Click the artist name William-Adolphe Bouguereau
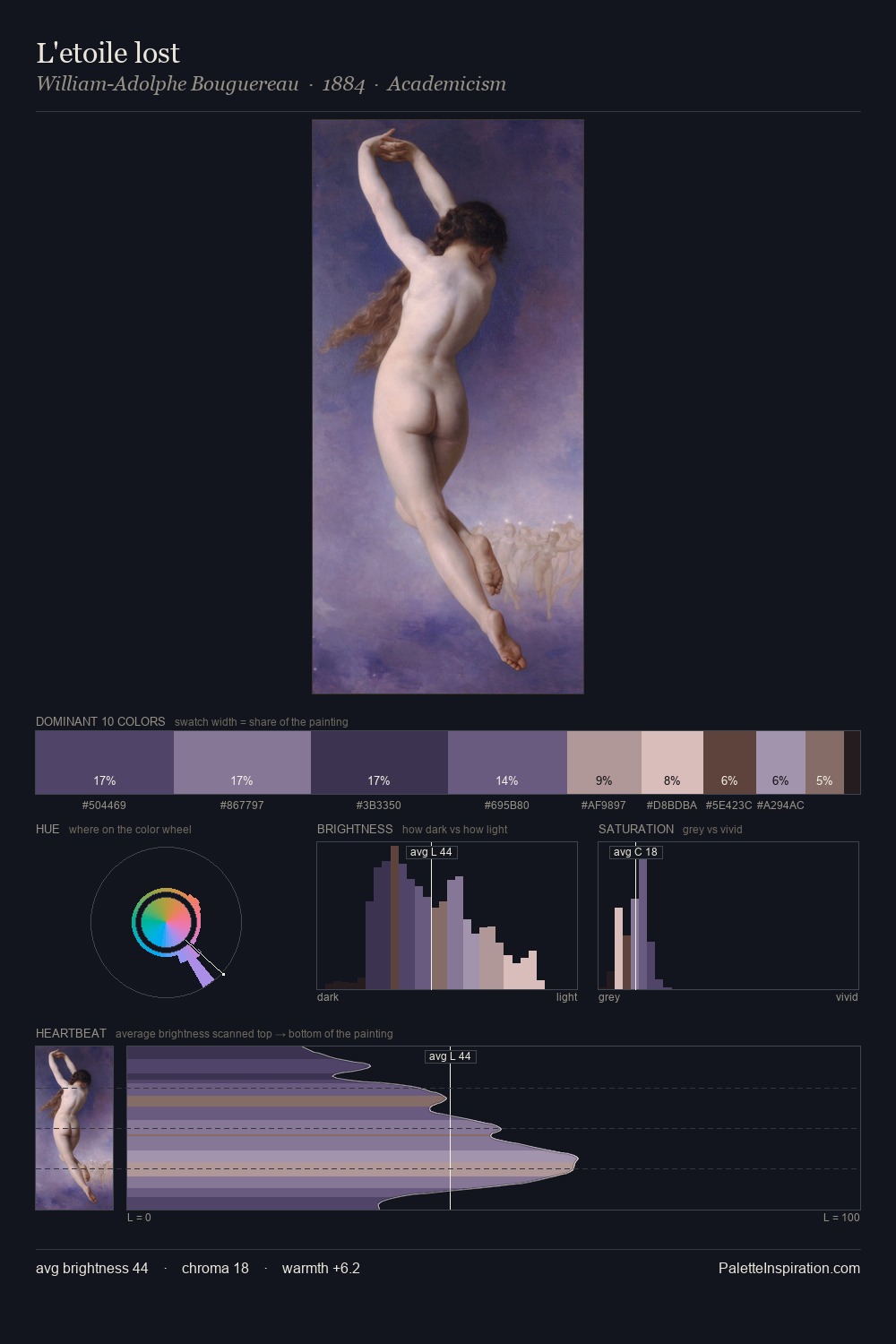Image resolution: width=896 pixels, height=1344 pixels. coord(168,84)
